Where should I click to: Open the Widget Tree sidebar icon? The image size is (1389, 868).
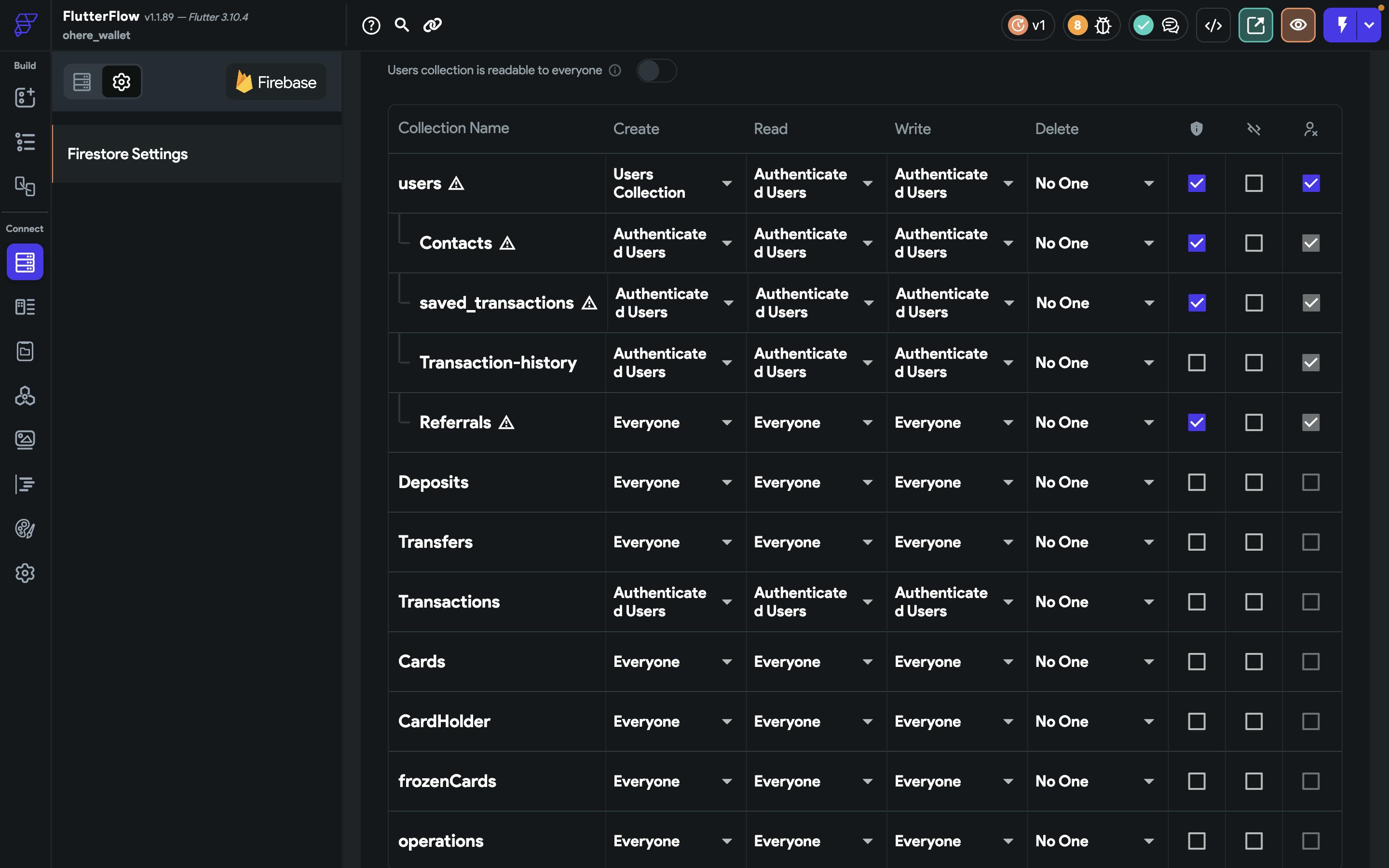click(x=25, y=142)
